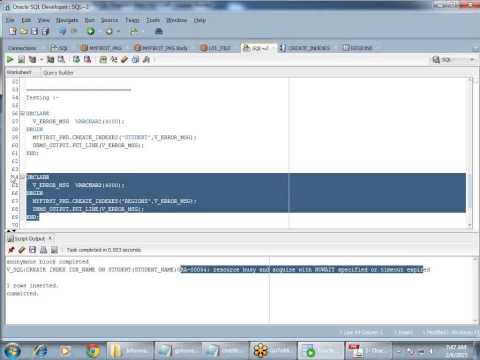Click 'anonymous block completed' output text
Screen dimensions: 480x360
48,262
